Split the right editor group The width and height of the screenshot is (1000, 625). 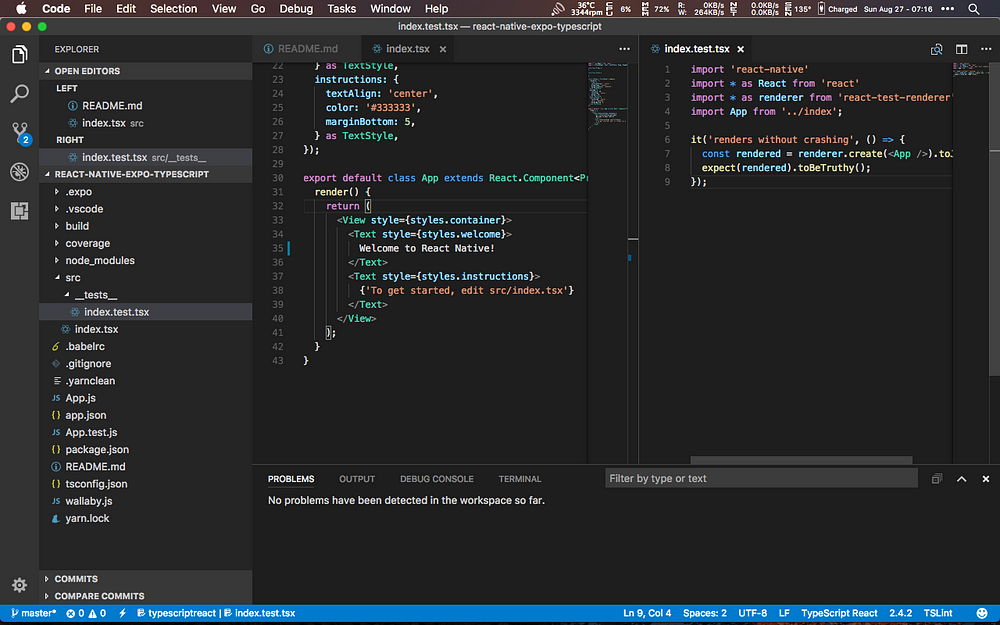961,49
